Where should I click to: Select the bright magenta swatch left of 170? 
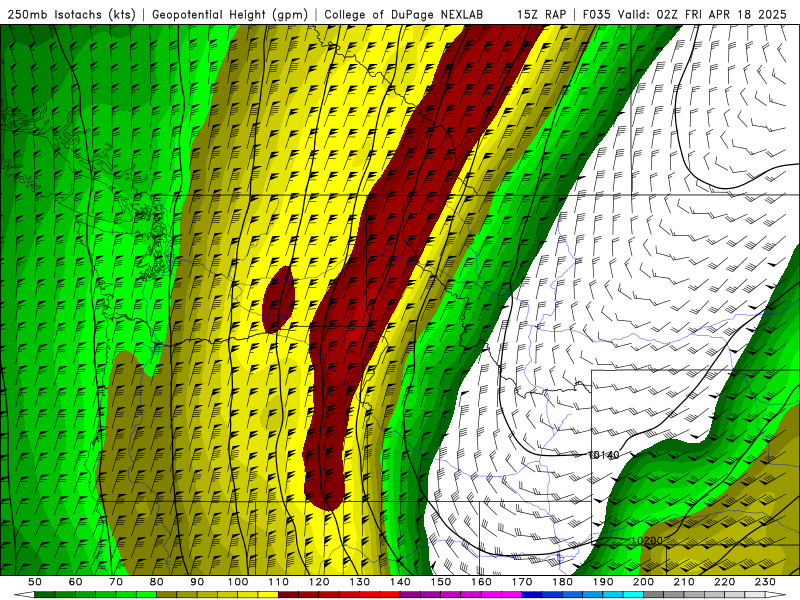[x=512, y=595]
